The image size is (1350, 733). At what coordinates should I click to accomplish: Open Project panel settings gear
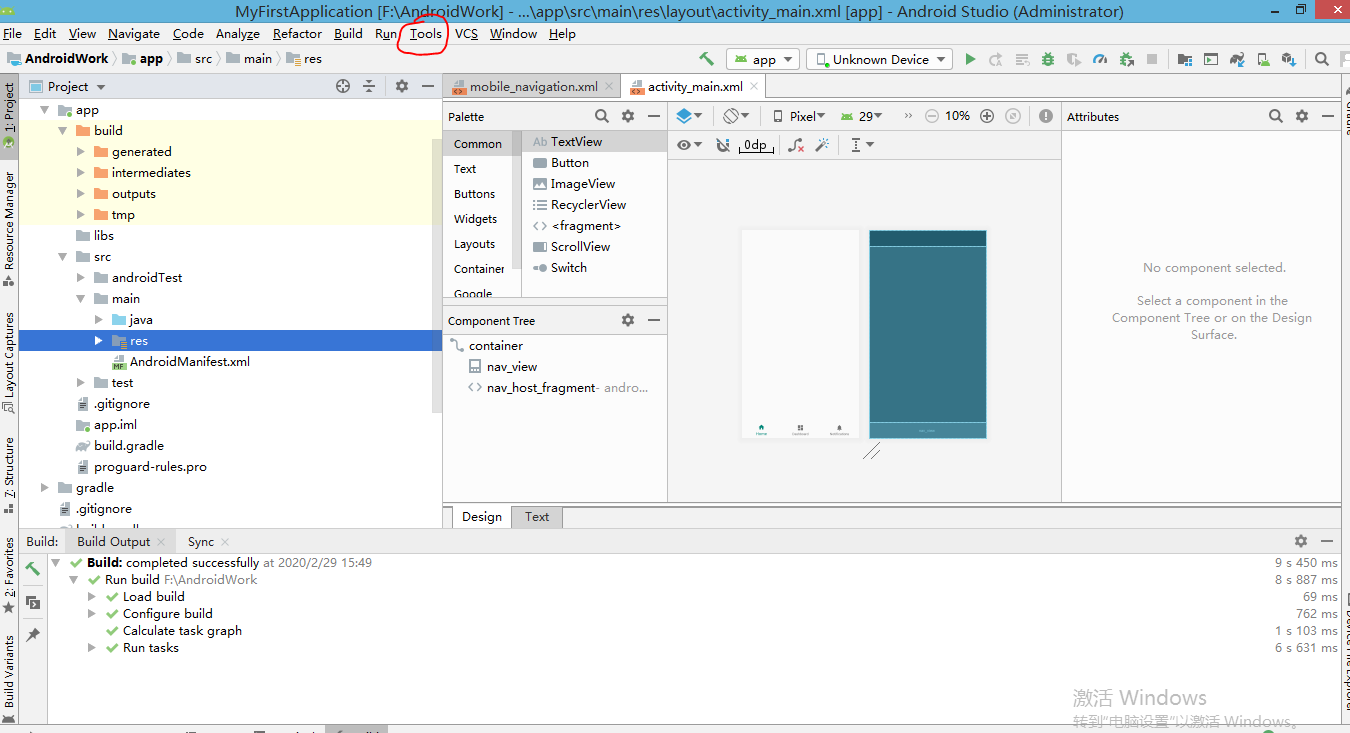click(x=402, y=86)
